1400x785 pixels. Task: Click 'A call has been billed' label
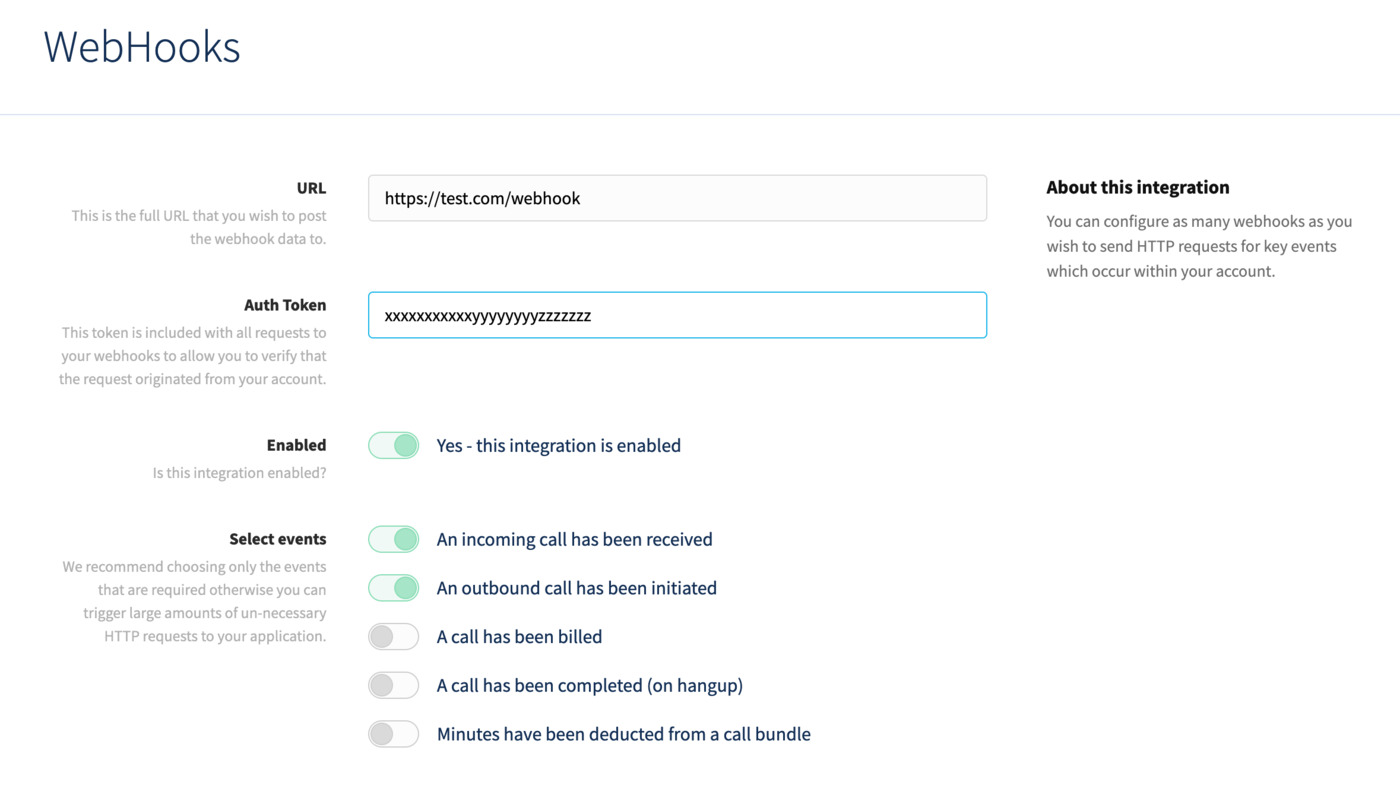(519, 636)
